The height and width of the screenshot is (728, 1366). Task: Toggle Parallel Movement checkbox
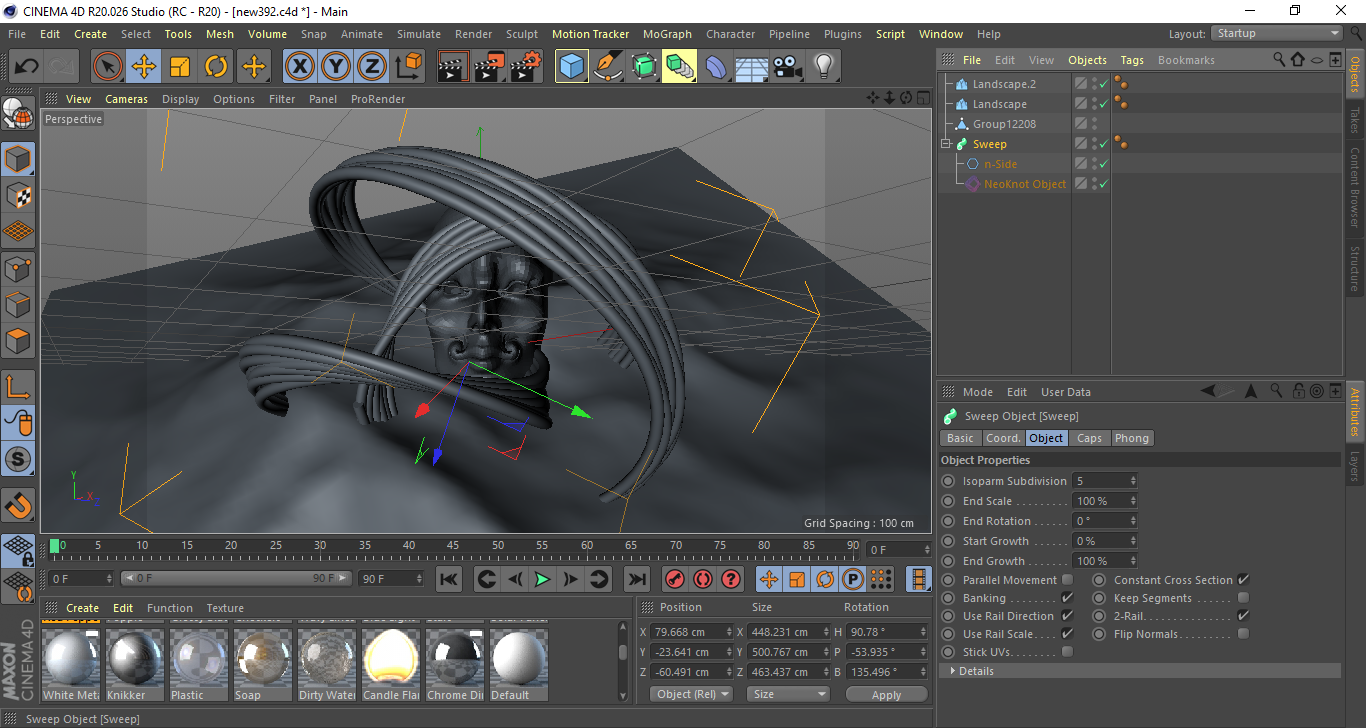click(x=1068, y=580)
